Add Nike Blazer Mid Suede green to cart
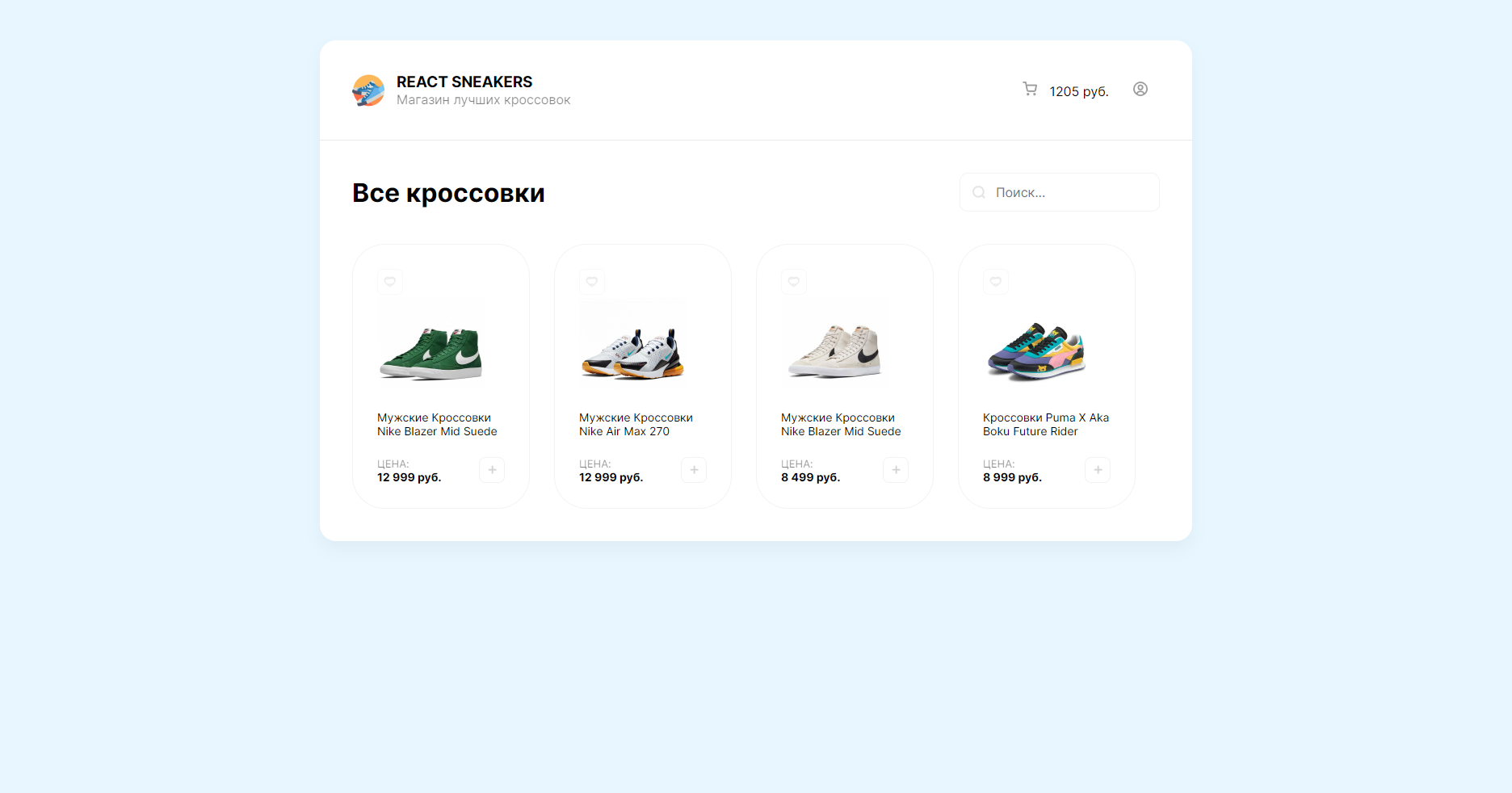This screenshot has height=793, width=1512. point(491,470)
